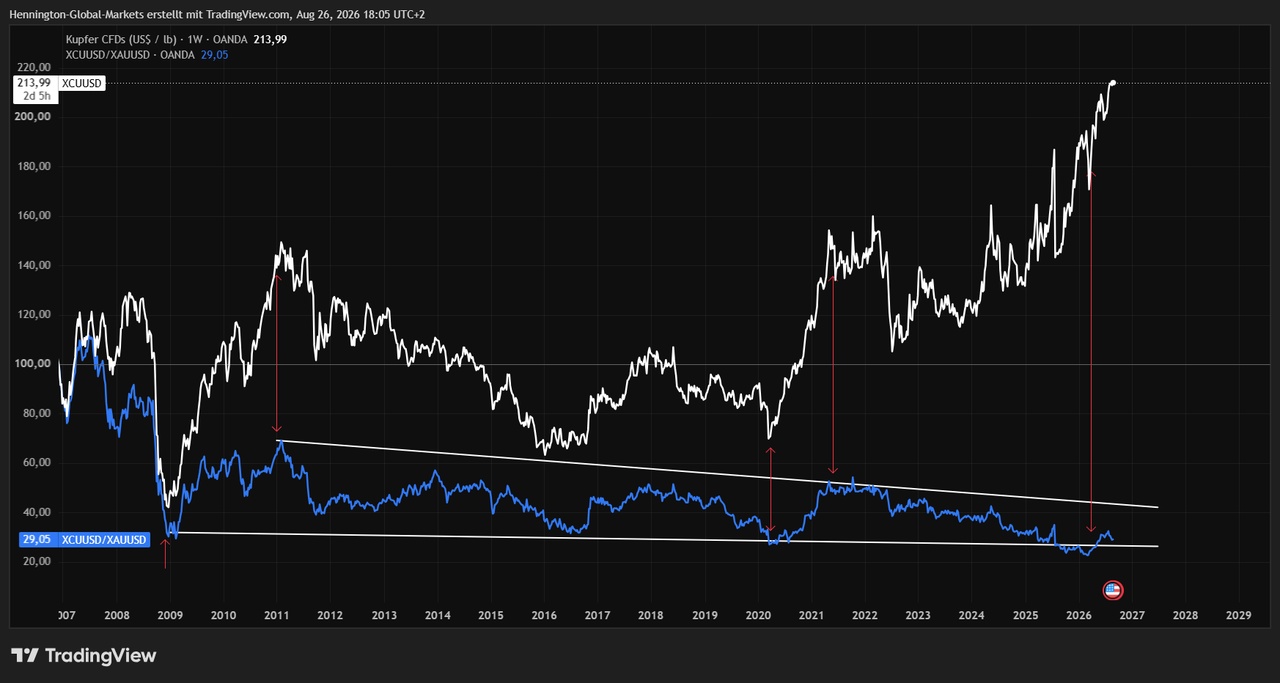The width and height of the screenshot is (1280, 683).
Task: Click the 2028 label on time axis
Action: 1185,615
